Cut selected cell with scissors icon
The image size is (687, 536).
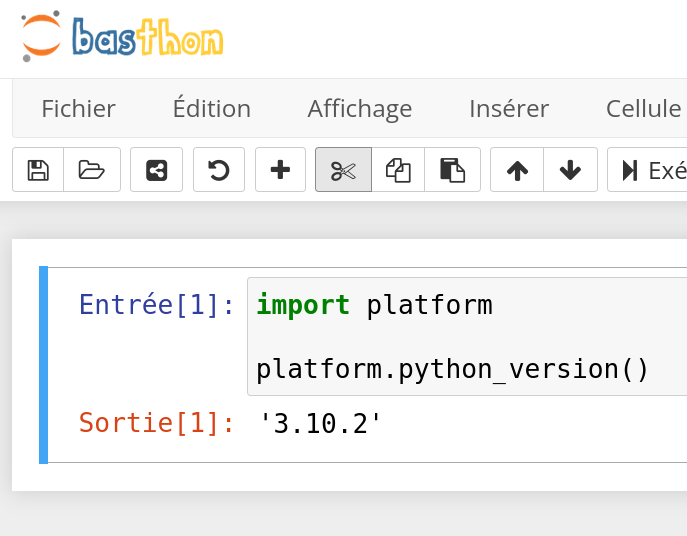point(344,170)
